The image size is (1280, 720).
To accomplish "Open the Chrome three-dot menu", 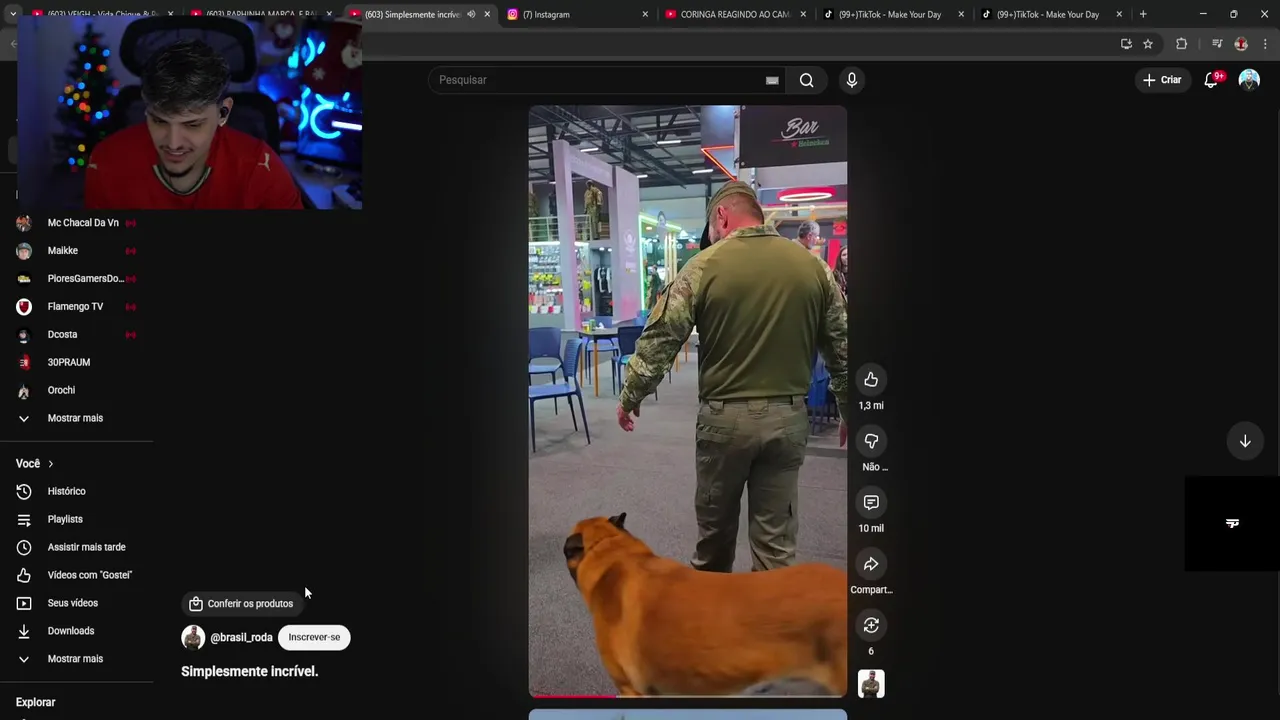I will pyautogui.click(x=1266, y=44).
